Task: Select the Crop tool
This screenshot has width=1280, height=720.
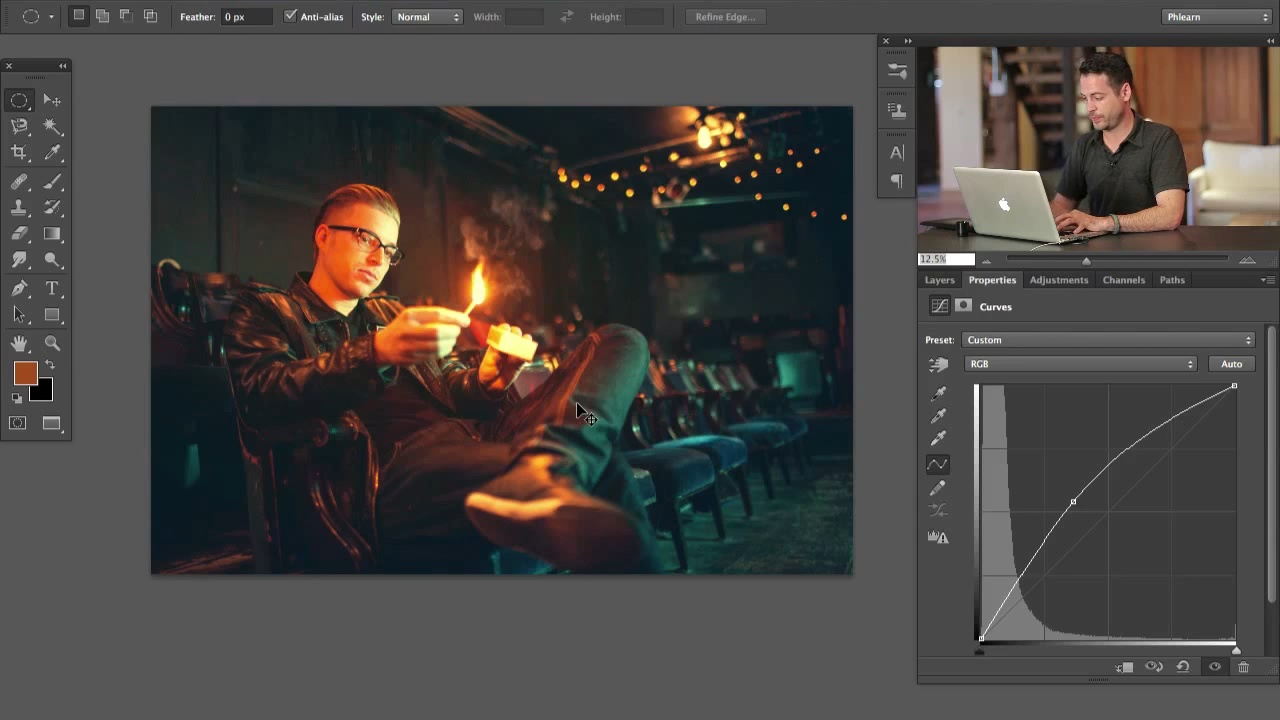Action: 19,152
